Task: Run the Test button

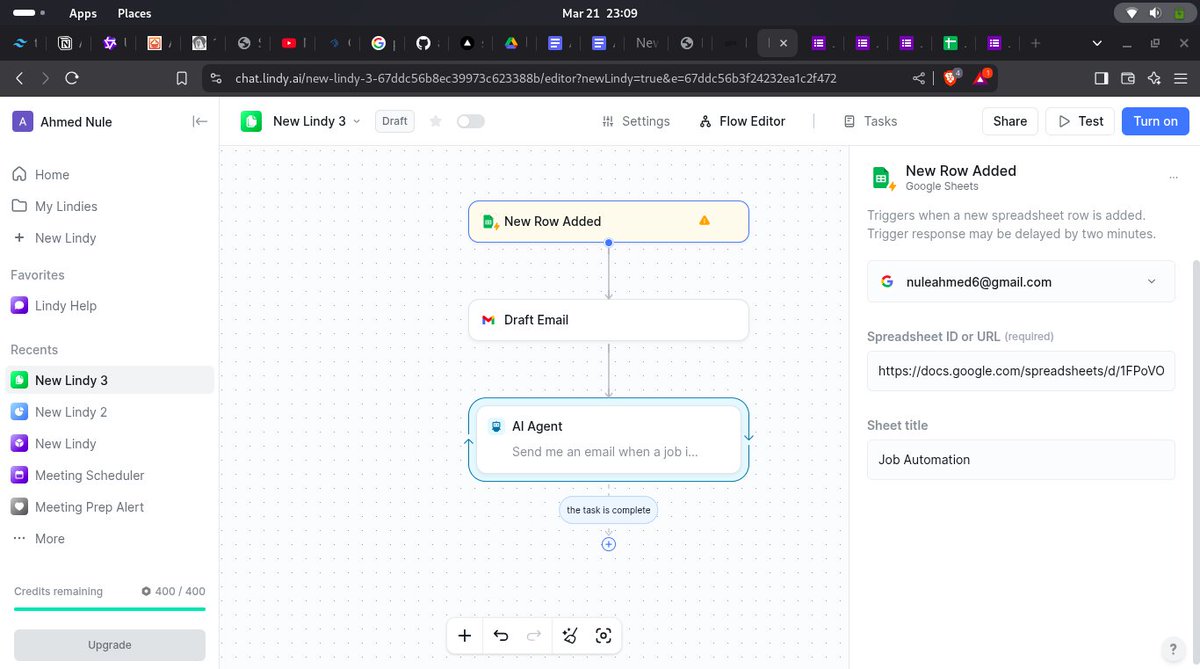Action: point(1080,121)
